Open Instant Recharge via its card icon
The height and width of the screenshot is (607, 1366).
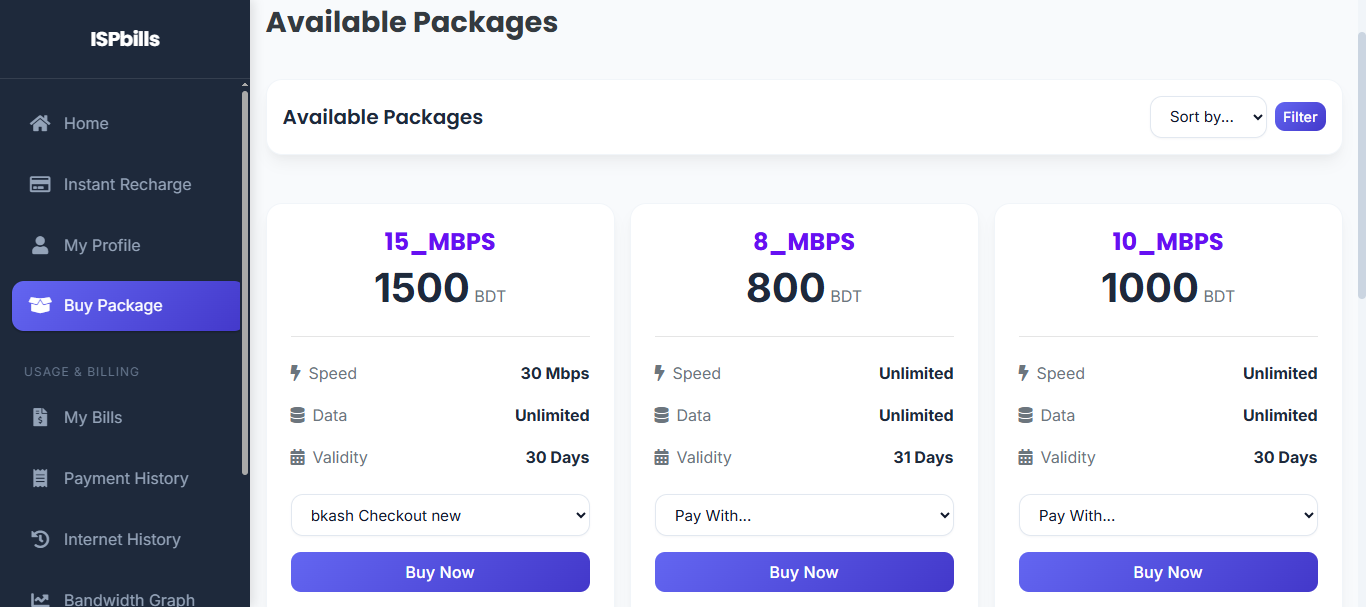click(x=39, y=184)
